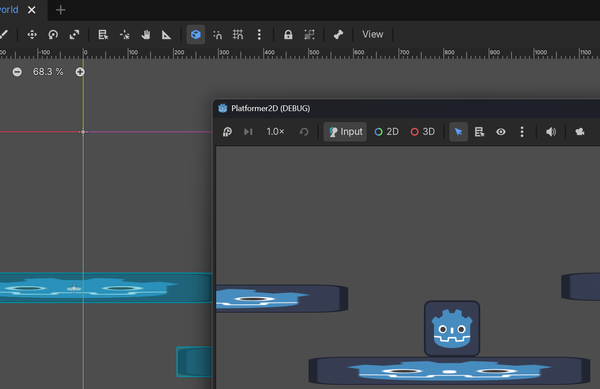Viewport: 600px width, 389px height.
Task: Choose the Ruler measuring tool
Action: (x=166, y=35)
